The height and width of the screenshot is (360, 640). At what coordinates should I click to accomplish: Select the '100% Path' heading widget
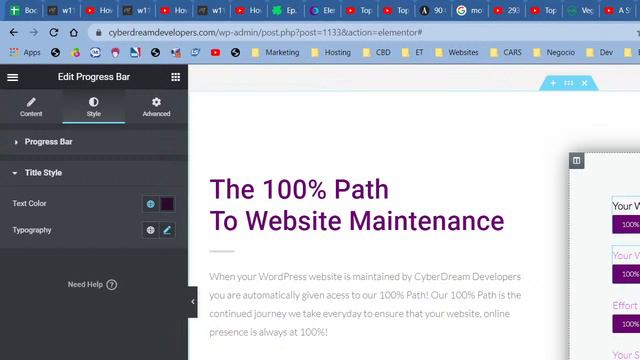pos(357,205)
